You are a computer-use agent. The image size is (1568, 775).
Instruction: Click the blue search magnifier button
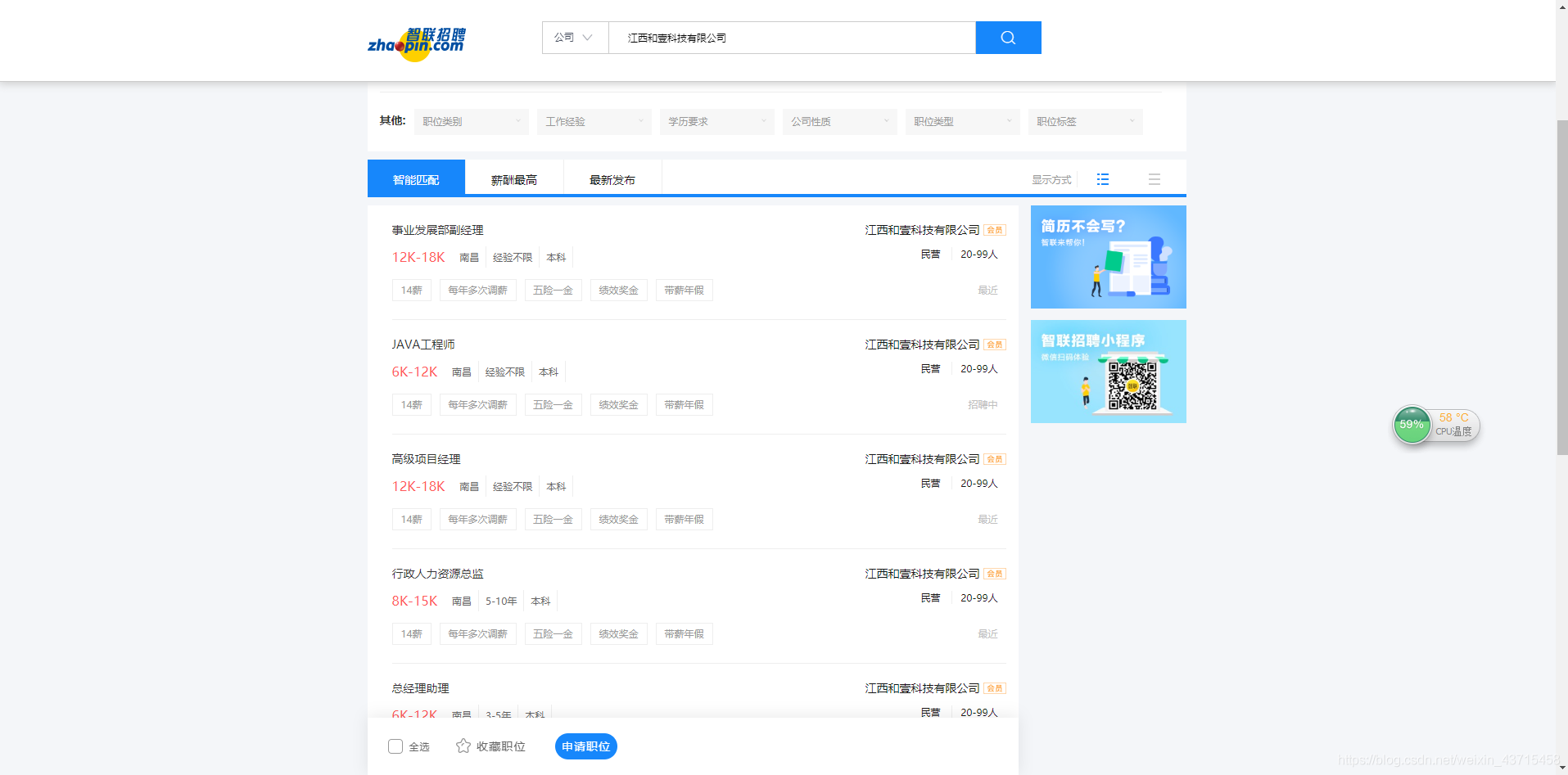coord(1008,38)
